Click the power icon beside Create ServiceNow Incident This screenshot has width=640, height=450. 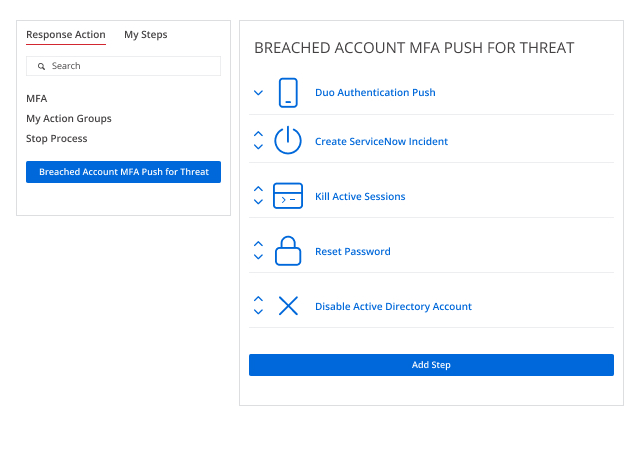(288, 140)
